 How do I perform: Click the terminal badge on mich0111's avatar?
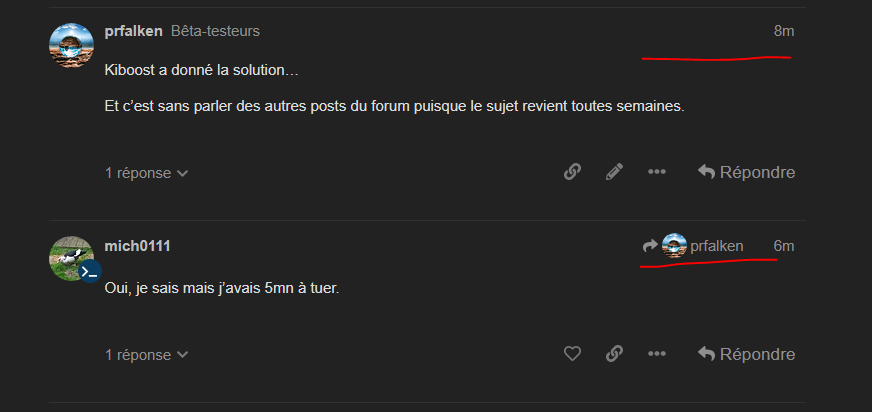(x=90, y=271)
